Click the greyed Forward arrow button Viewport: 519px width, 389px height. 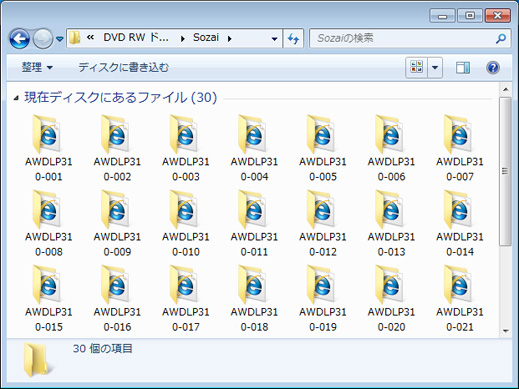pos(43,39)
